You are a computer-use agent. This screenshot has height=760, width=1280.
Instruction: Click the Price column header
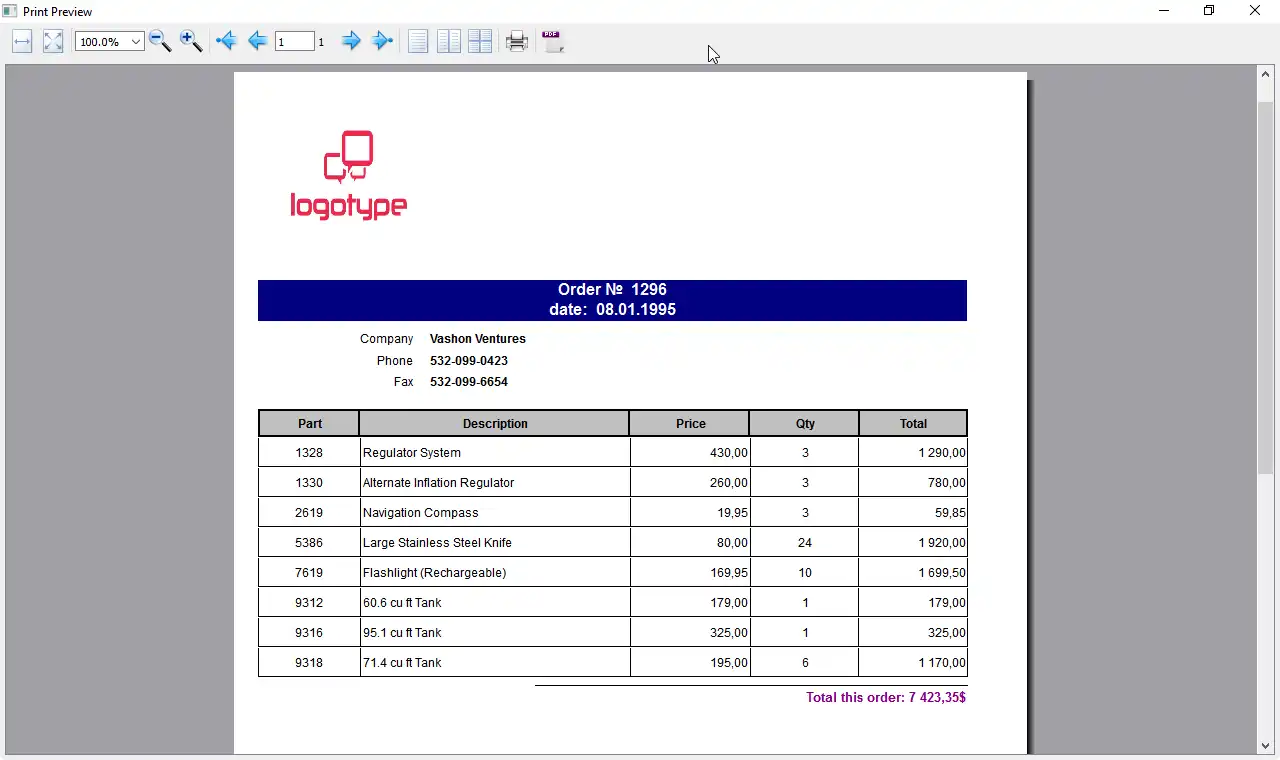point(690,423)
